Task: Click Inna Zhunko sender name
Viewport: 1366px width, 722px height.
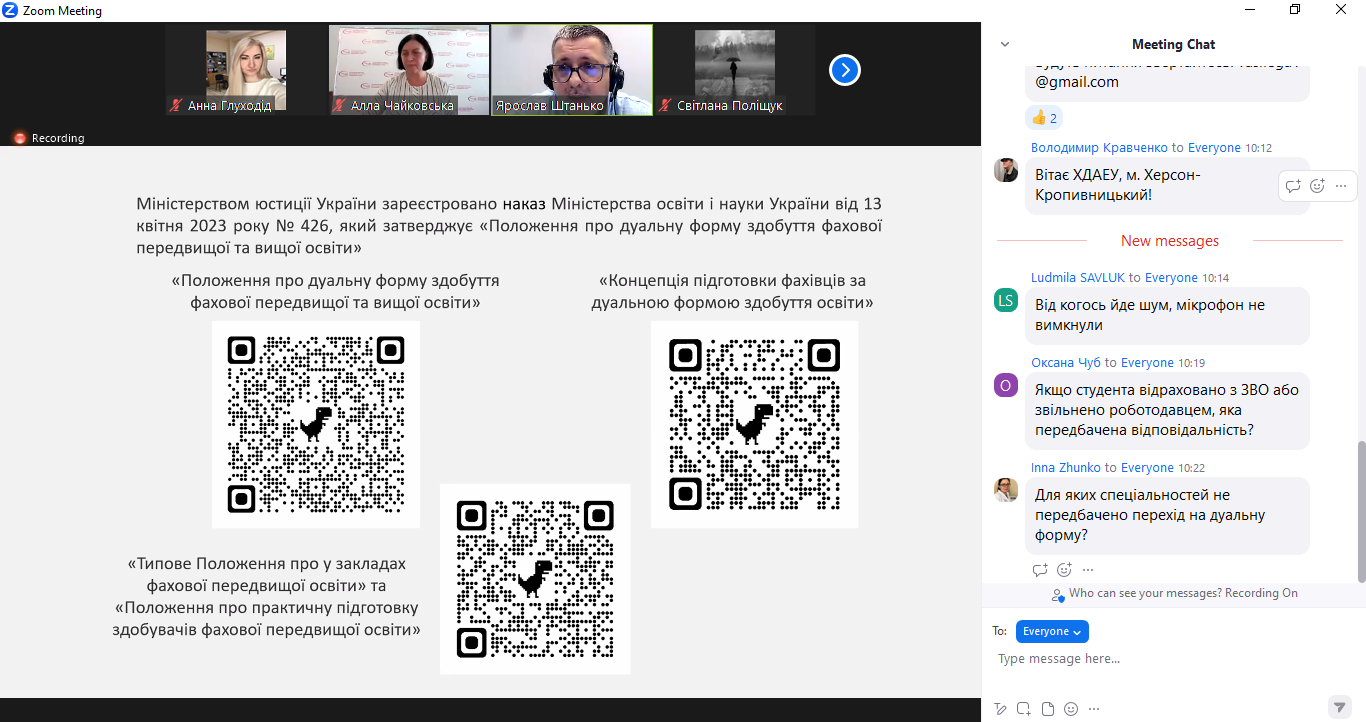Action: pos(1066,467)
